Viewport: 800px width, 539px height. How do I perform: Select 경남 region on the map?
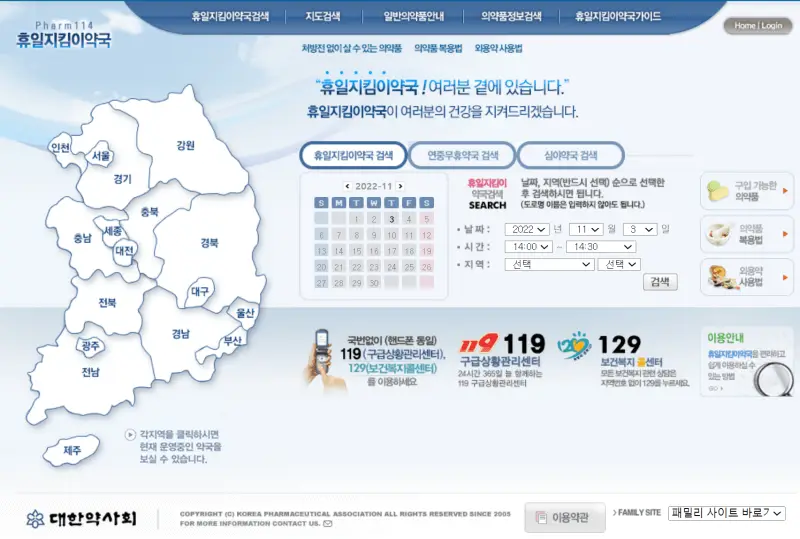click(180, 334)
